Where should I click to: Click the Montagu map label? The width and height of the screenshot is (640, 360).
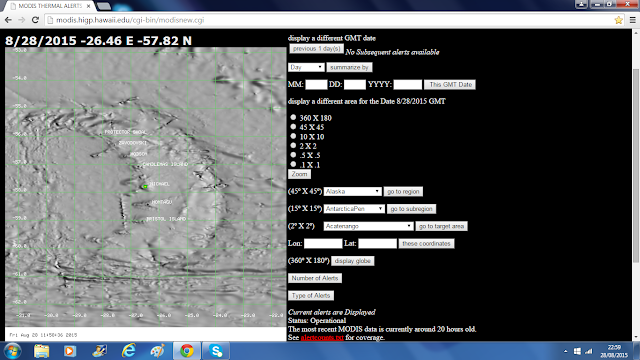(x=162, y=202)
